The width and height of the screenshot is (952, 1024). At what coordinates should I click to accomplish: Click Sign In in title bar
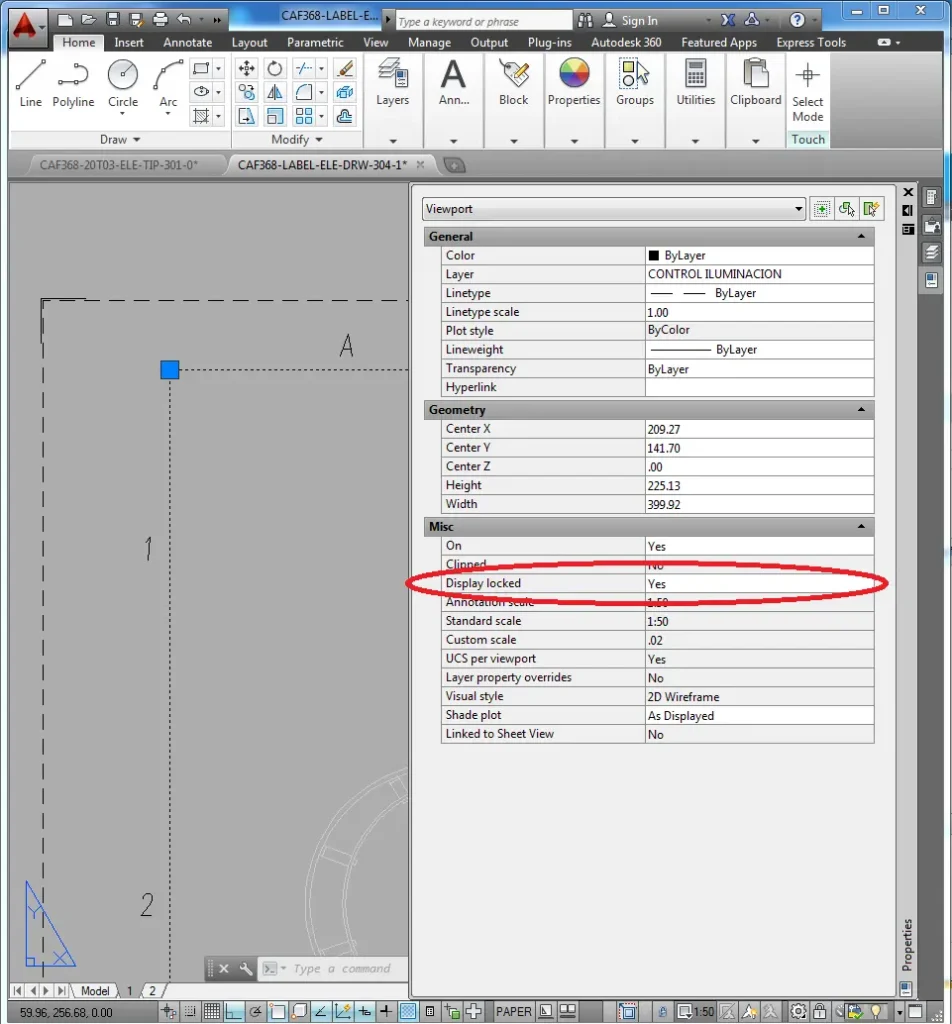click(639, 20)
